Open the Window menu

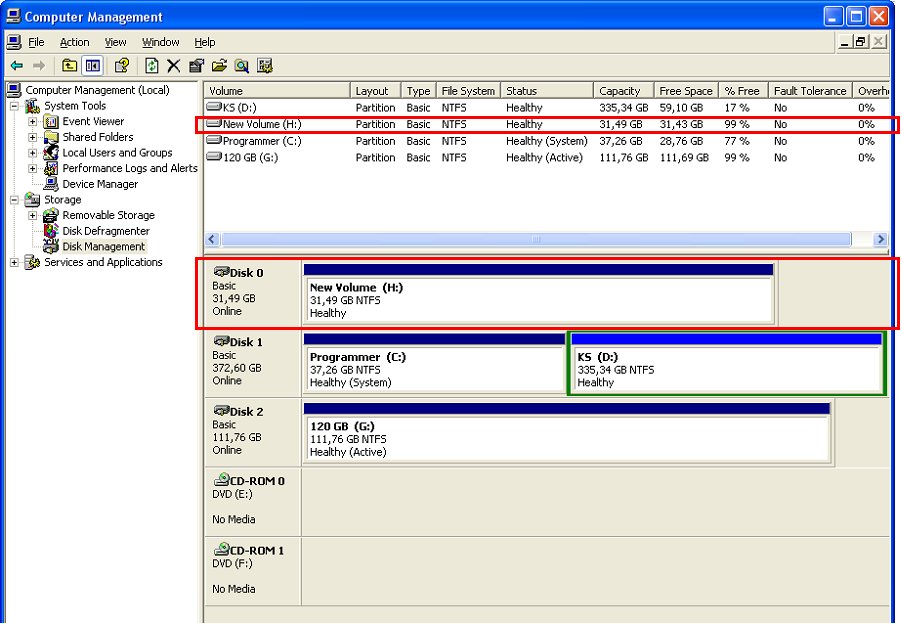160,42
